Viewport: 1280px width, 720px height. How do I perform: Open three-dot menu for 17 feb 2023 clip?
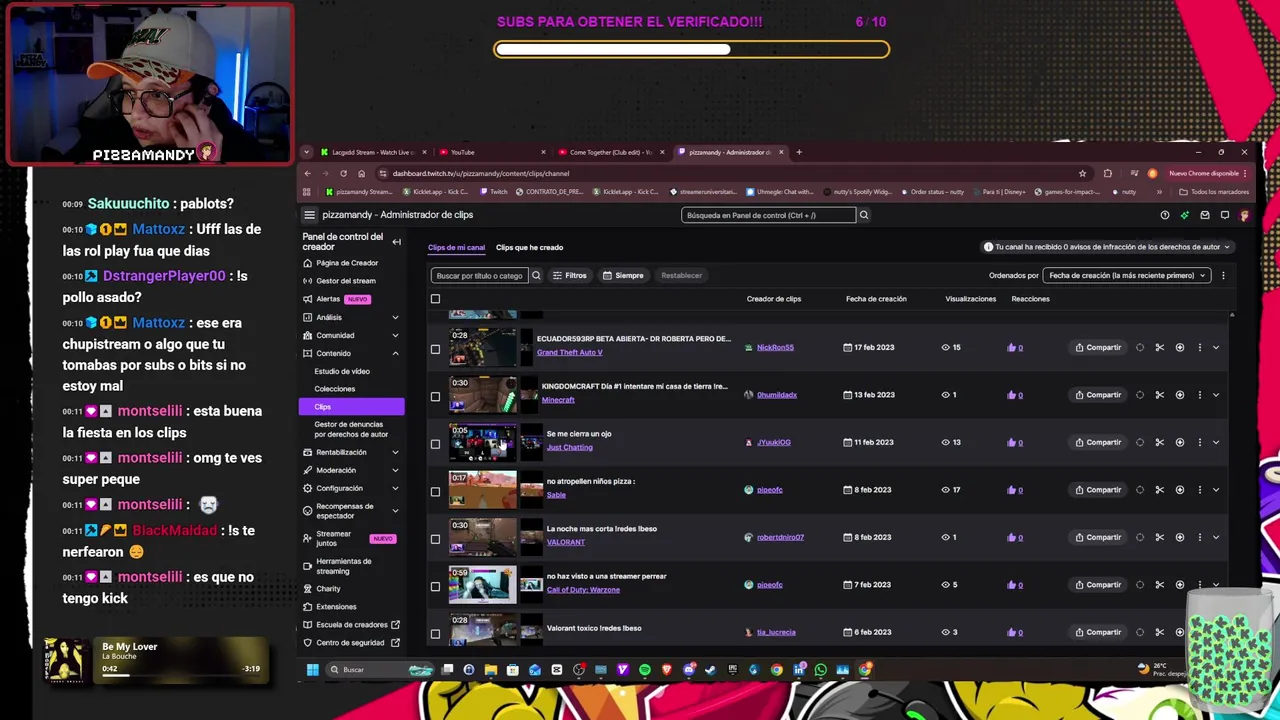click(1200, 347)
